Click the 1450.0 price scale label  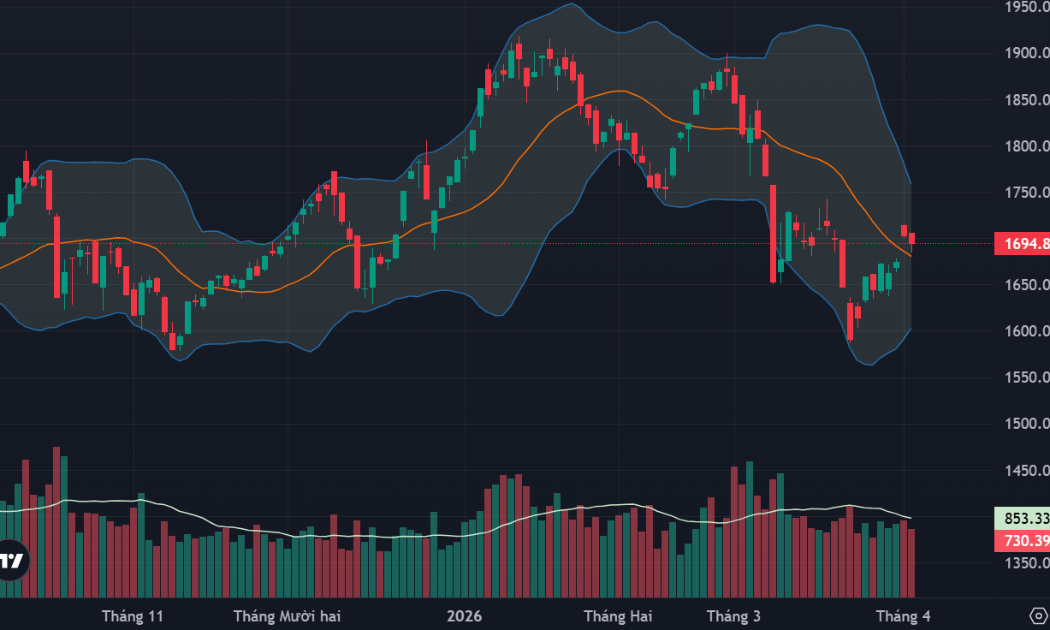(x=1026, y=470)
